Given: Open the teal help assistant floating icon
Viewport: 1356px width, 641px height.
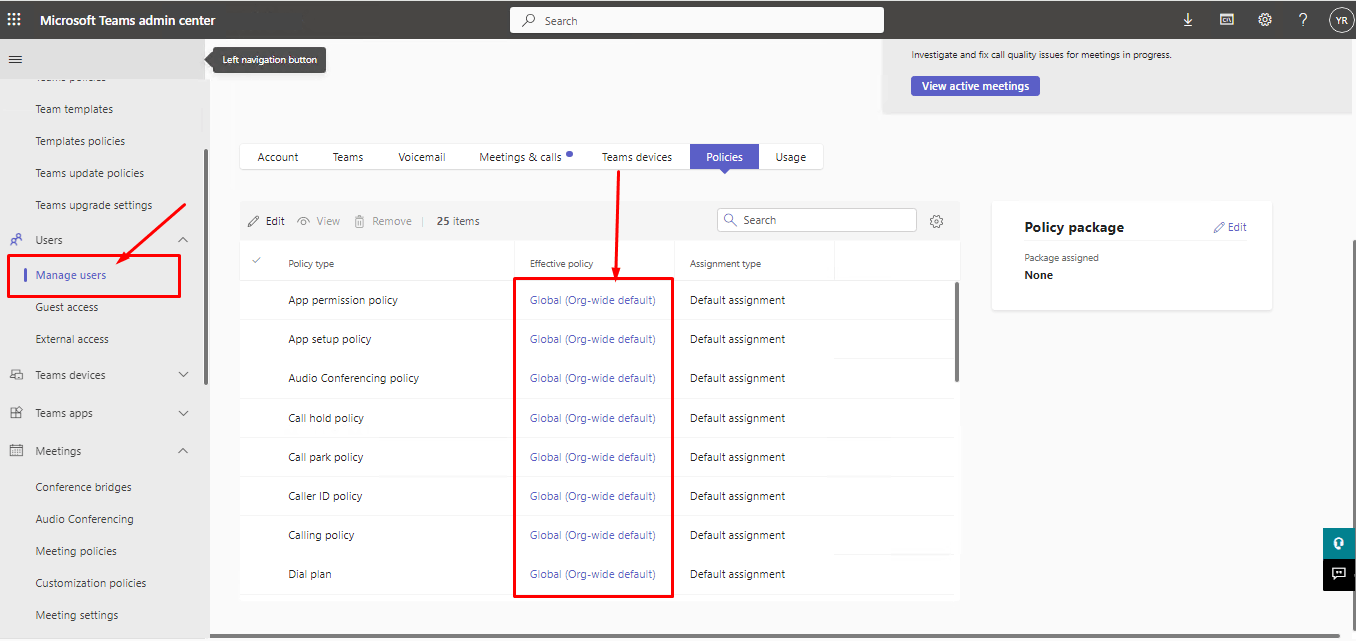Looking at the screenshot, I should [1339, 543].
